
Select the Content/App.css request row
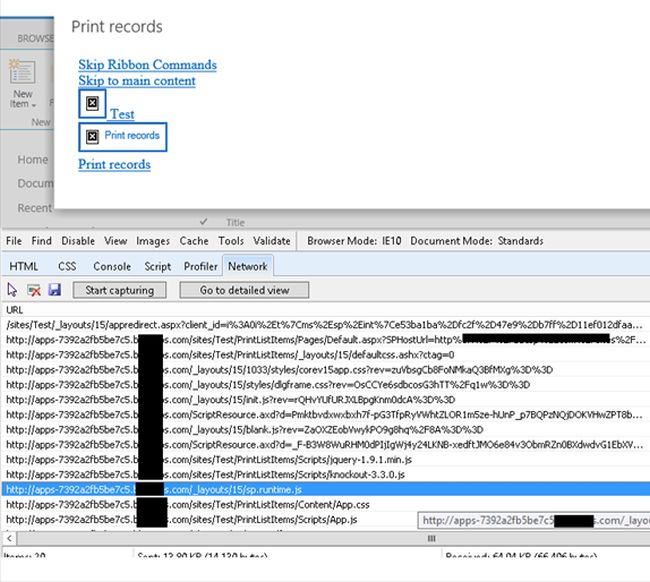pyautogui.click(x=325, y=504)
